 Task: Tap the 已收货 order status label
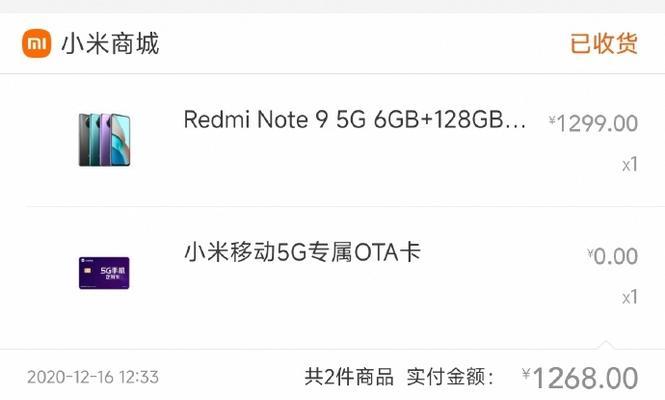(x=604, y=43)
